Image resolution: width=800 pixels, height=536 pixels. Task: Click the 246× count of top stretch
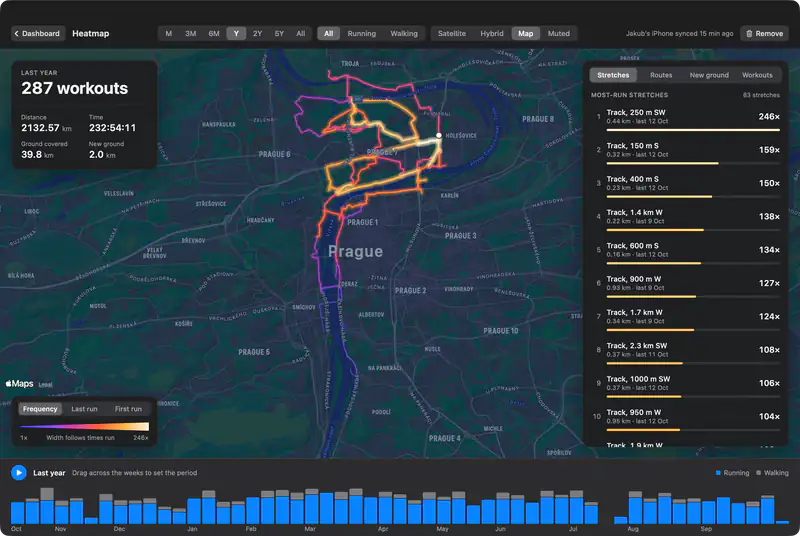pos(769,117)
